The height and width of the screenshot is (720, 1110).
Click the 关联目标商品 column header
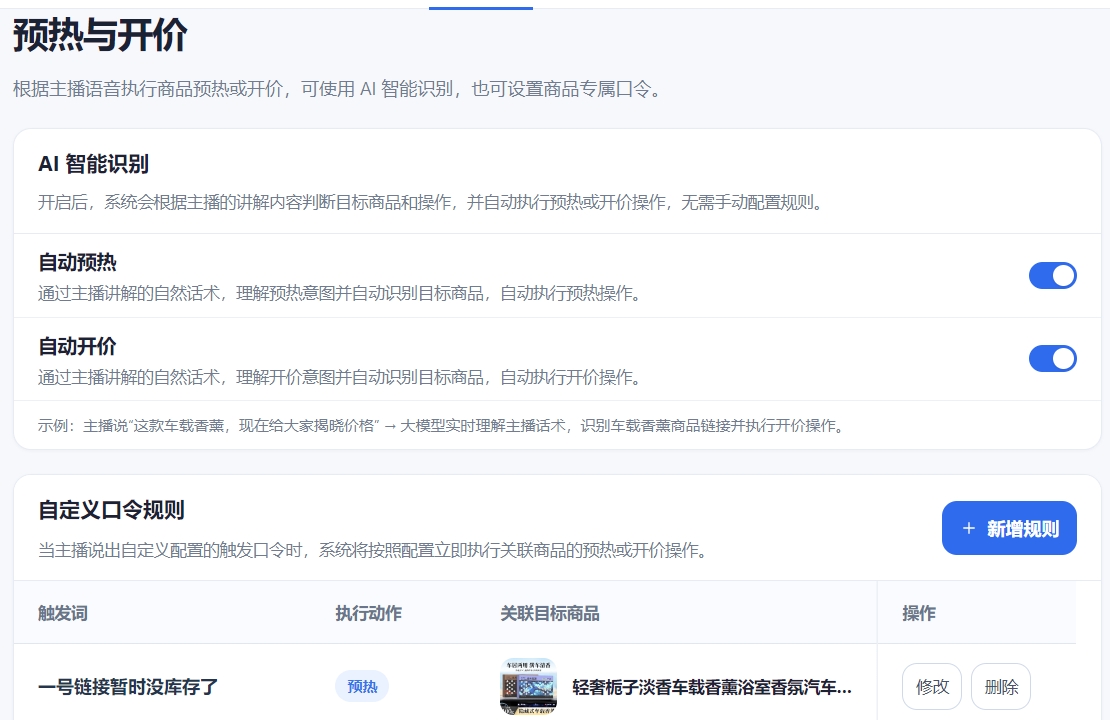(x=549, y=613)
